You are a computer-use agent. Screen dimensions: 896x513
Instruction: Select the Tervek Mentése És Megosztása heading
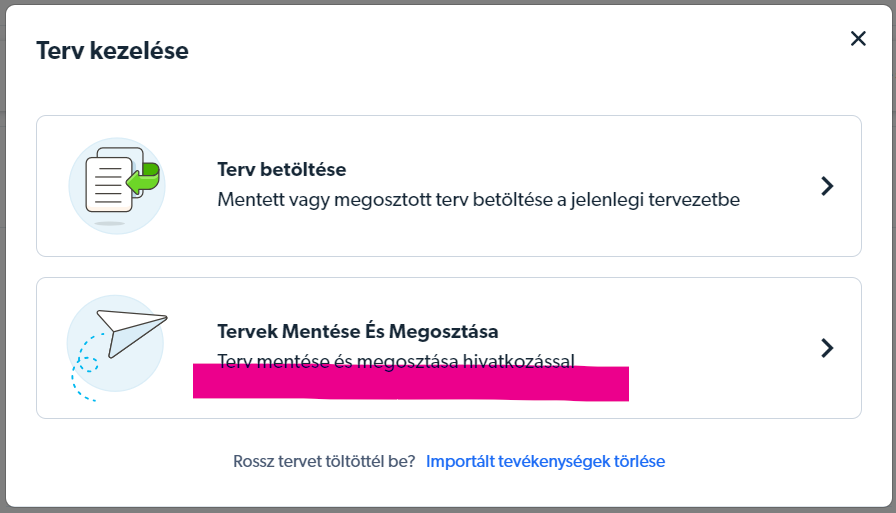(358, 331)
